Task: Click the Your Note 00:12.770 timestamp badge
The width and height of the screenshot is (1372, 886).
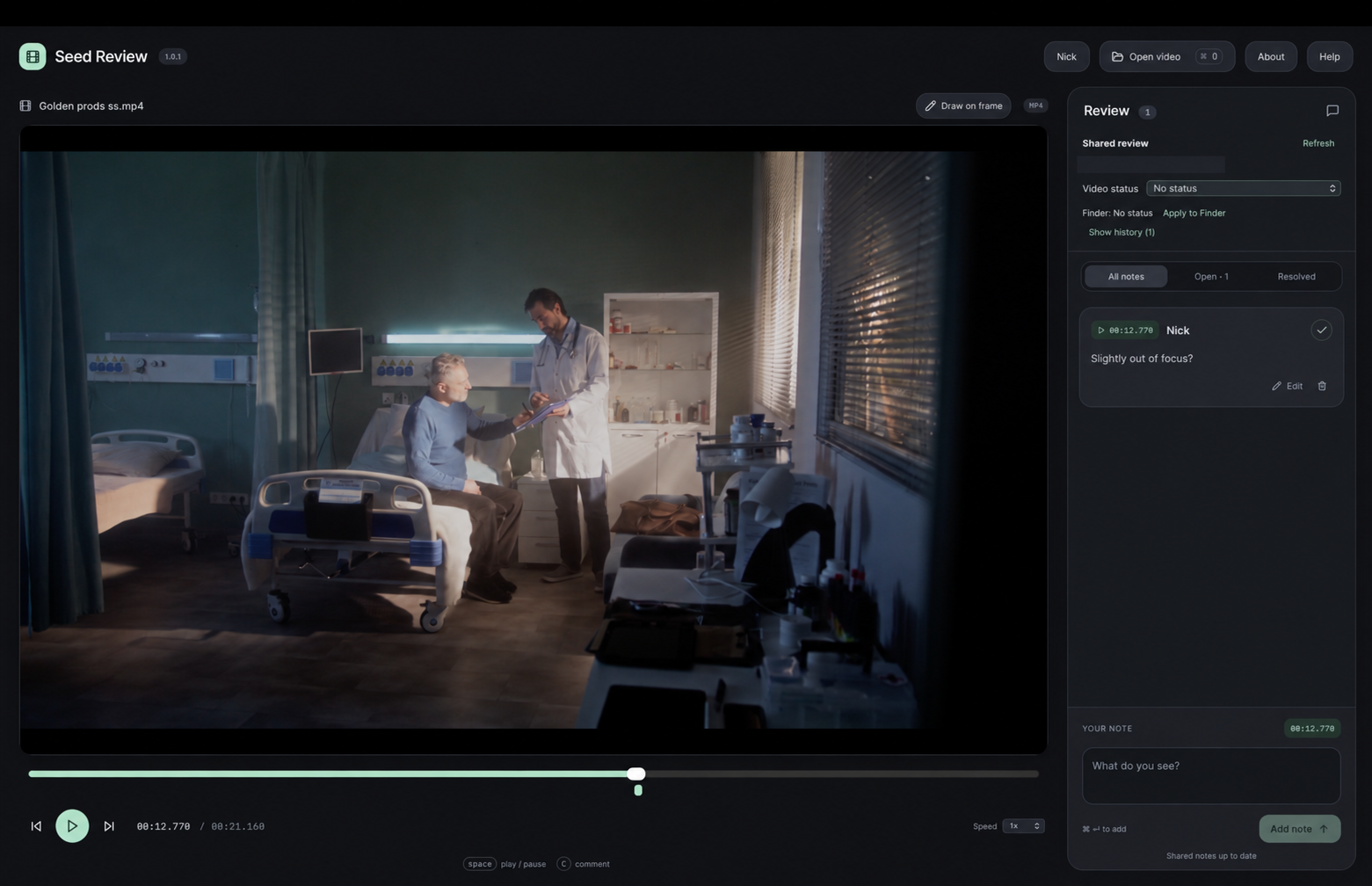Action: tap(1311, 729)
